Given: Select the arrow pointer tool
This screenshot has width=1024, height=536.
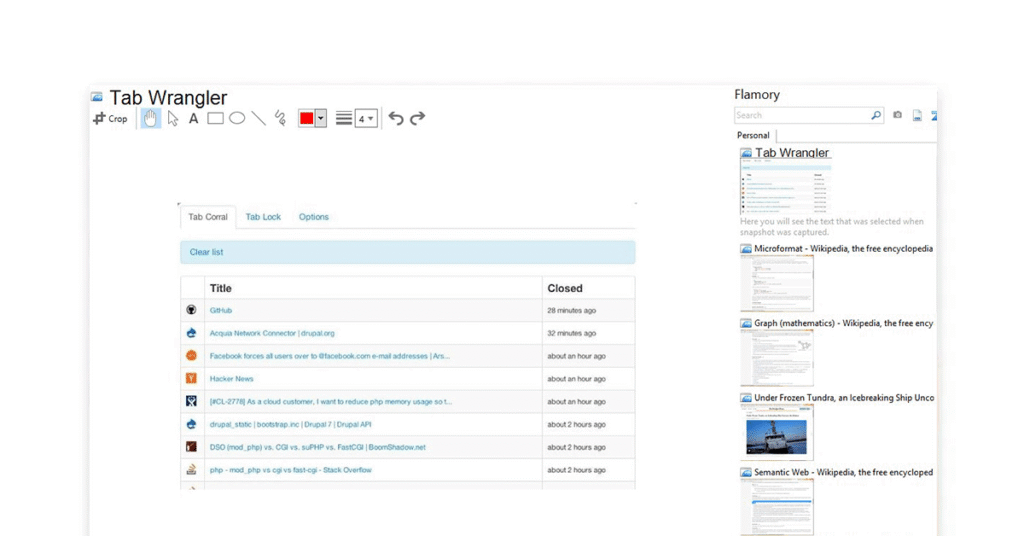Looking at the screenshot, I should pos(172,118).
